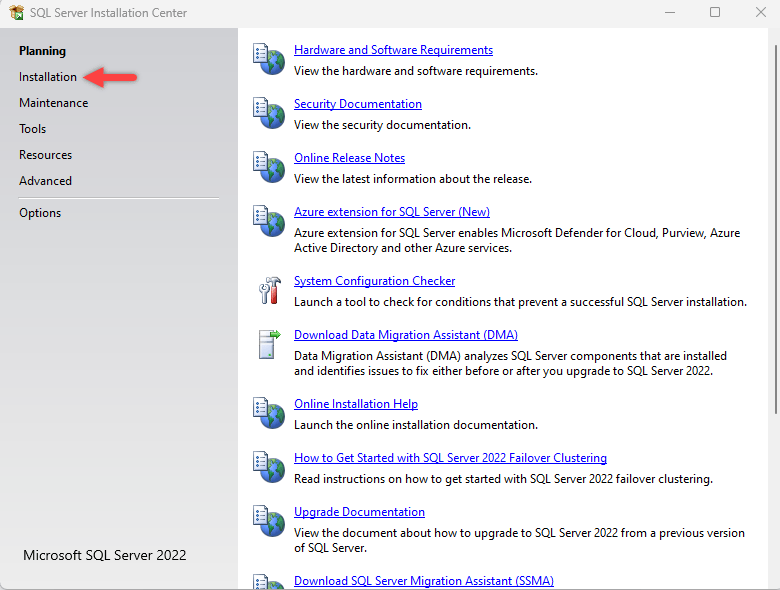This screenshot has width=780, height=590.
Task: Click the Upgrade Documentation globe icon
Action: click(269, 521)
